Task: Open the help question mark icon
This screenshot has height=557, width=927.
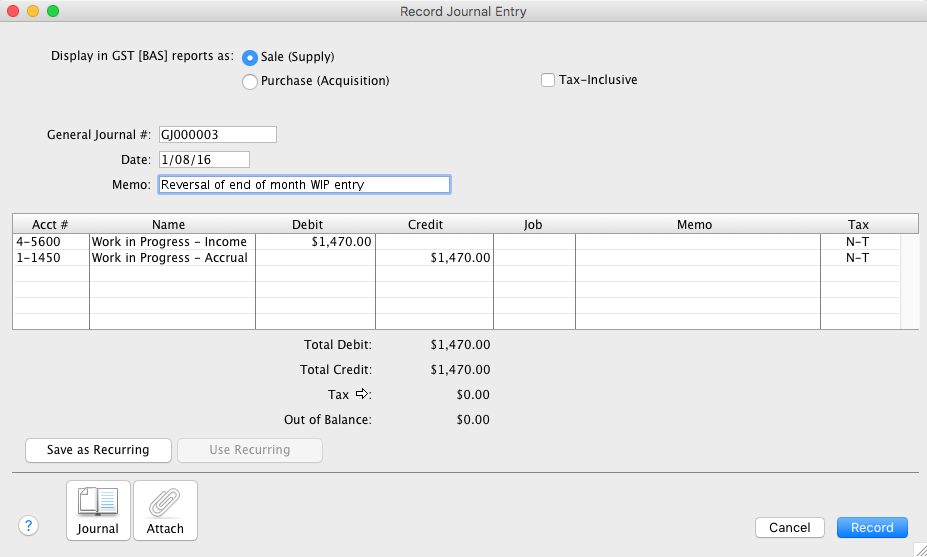Action: 28,526
